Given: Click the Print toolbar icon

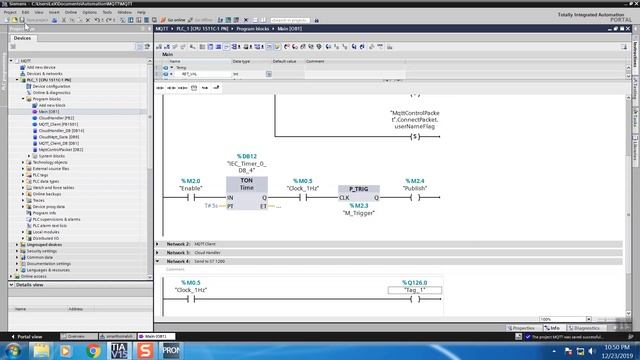Looking at the screenshot, I should pyautogui.click(x=54, y=20).
